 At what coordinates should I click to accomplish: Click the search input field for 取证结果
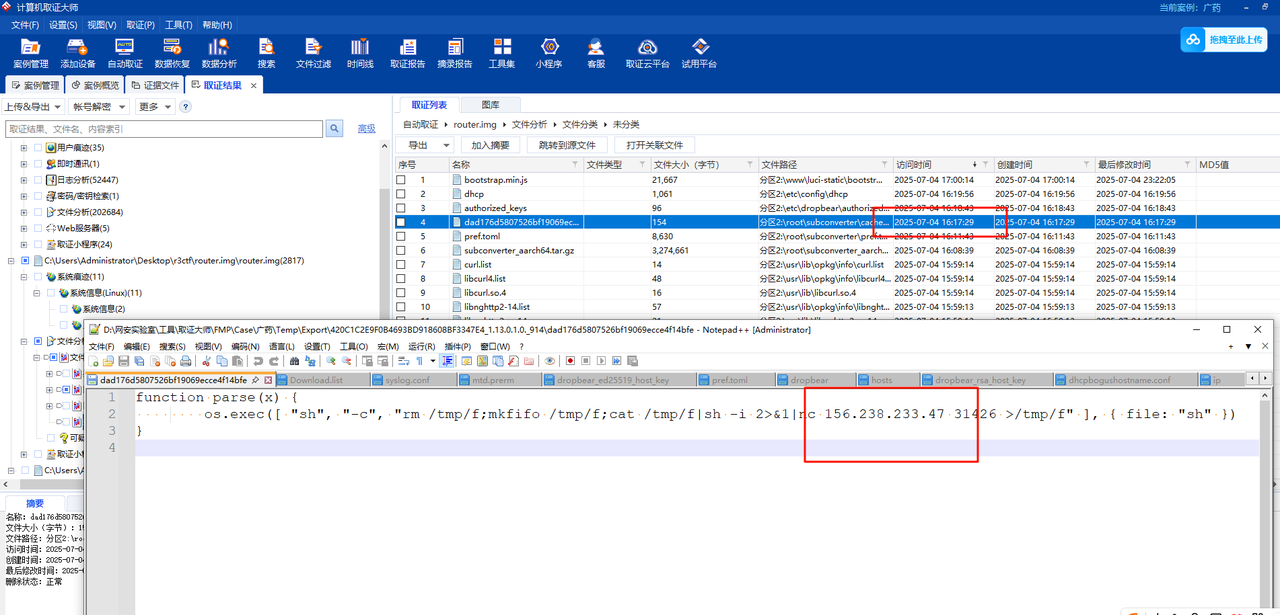tap(163, 129)
